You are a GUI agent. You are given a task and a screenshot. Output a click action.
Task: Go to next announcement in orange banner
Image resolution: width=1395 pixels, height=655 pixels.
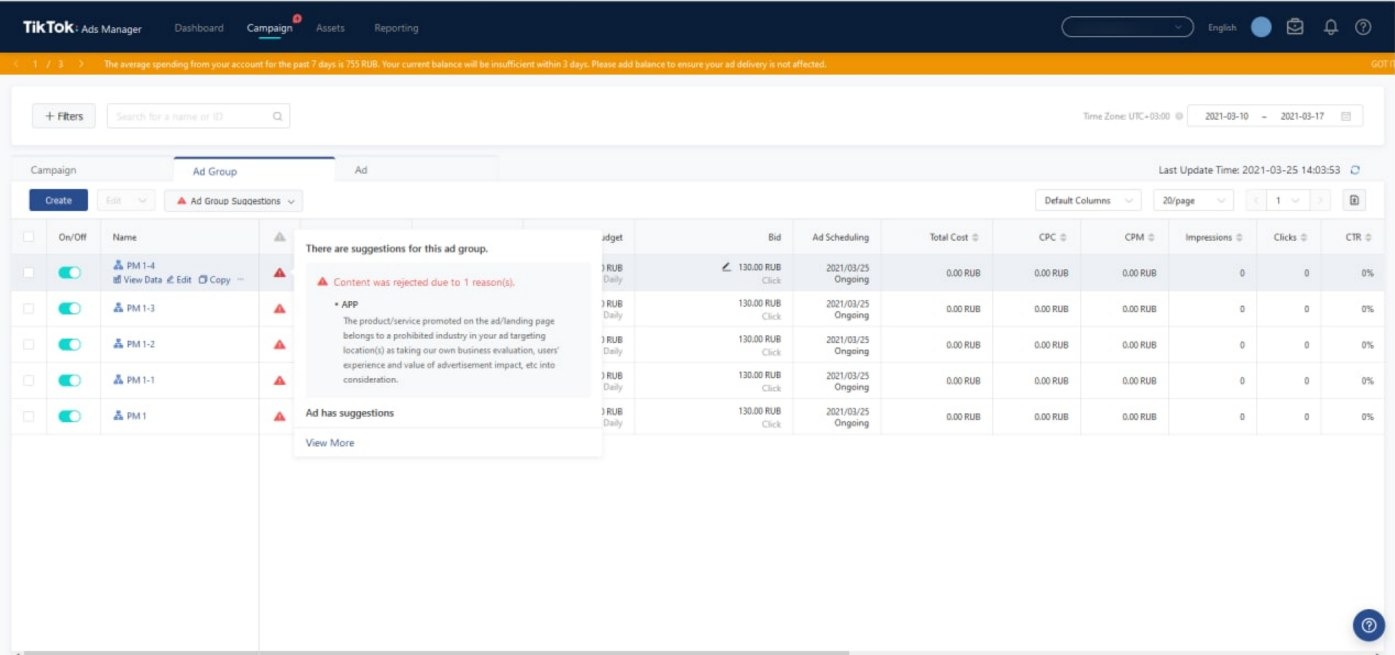pyautogui.click(x=80, y=64)
